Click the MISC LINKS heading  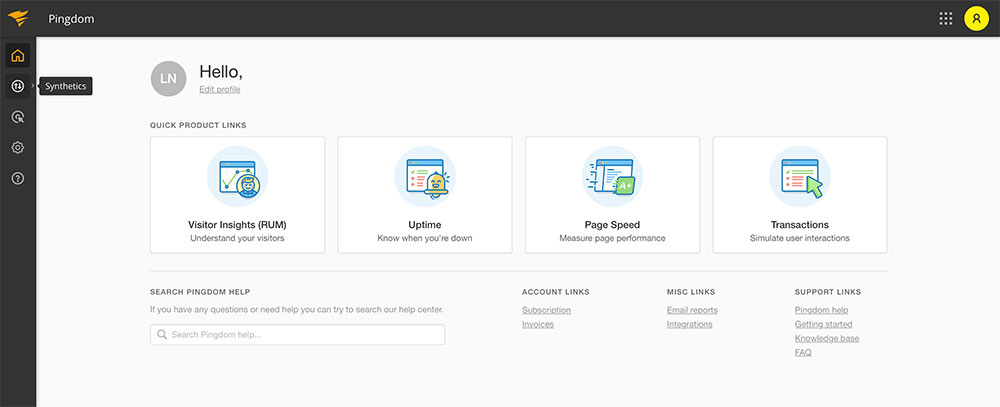point(691,292)
